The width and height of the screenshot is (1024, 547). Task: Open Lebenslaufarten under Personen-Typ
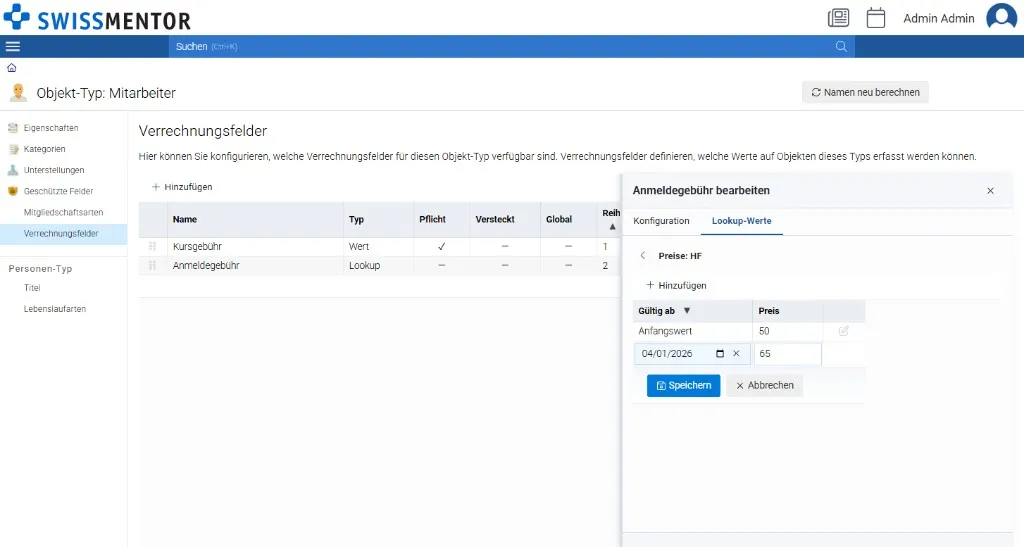tap(55, 309)
